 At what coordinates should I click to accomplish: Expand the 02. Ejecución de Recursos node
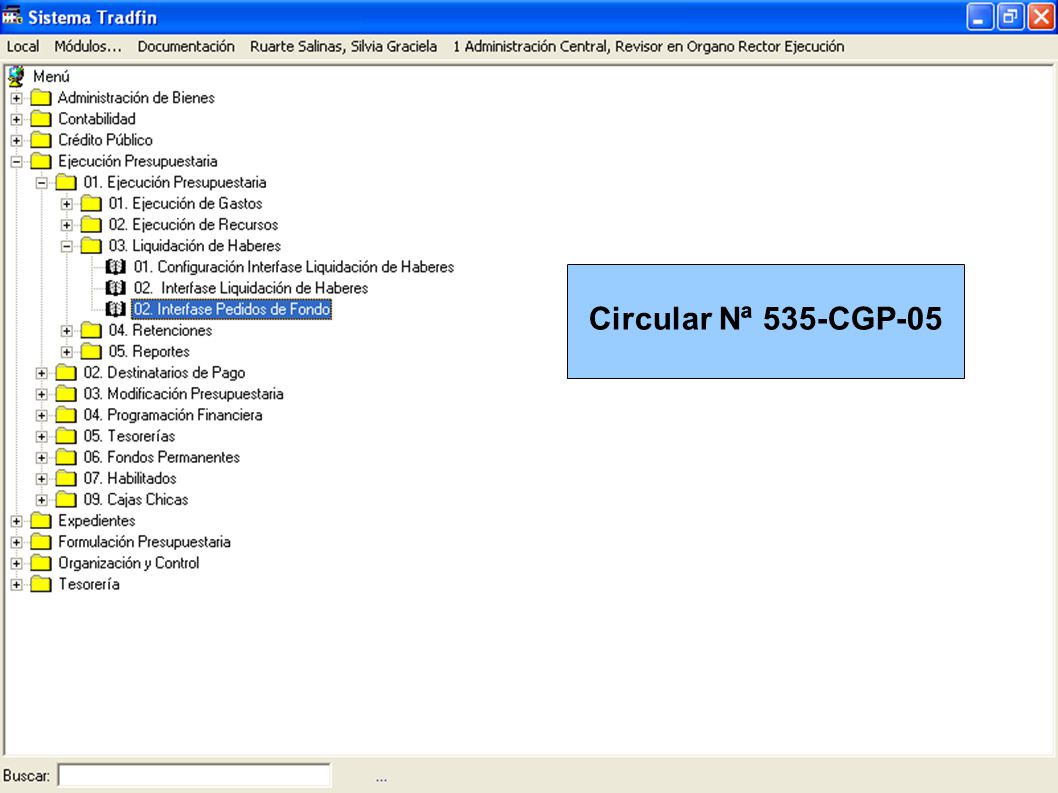(67, 225)
